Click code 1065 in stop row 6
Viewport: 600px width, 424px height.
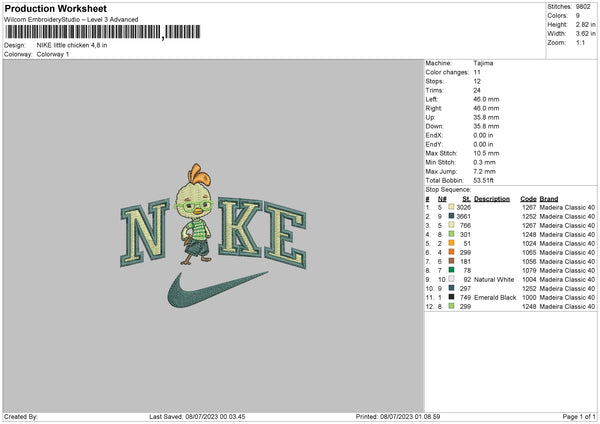coord(529,253)
